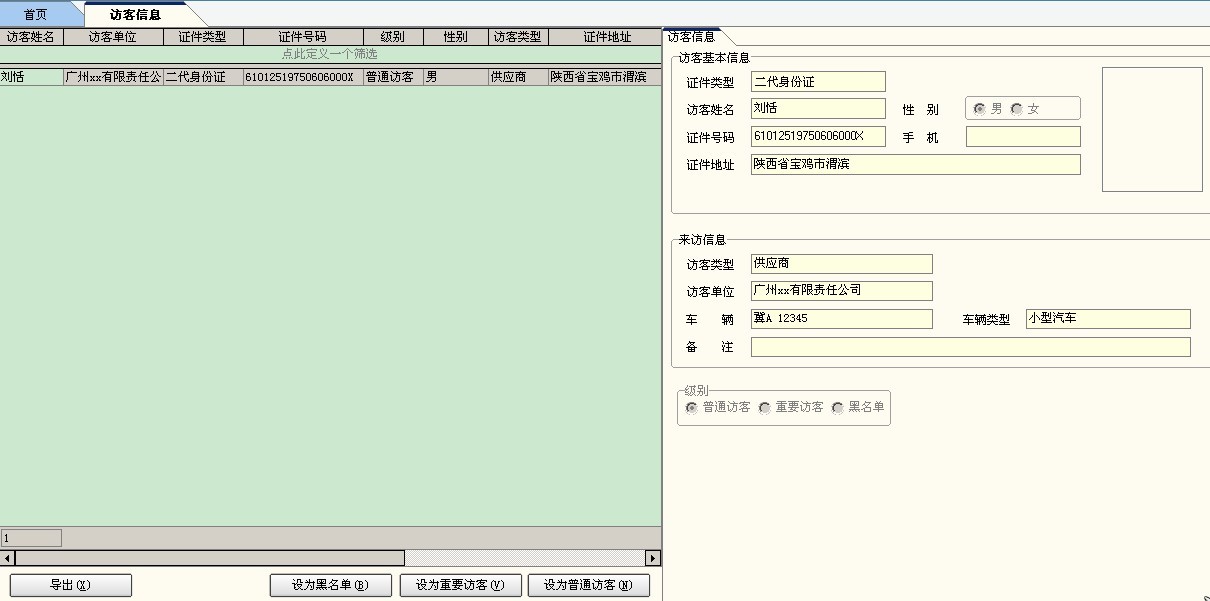Click the visitor photo thumbnail box

1152,129
